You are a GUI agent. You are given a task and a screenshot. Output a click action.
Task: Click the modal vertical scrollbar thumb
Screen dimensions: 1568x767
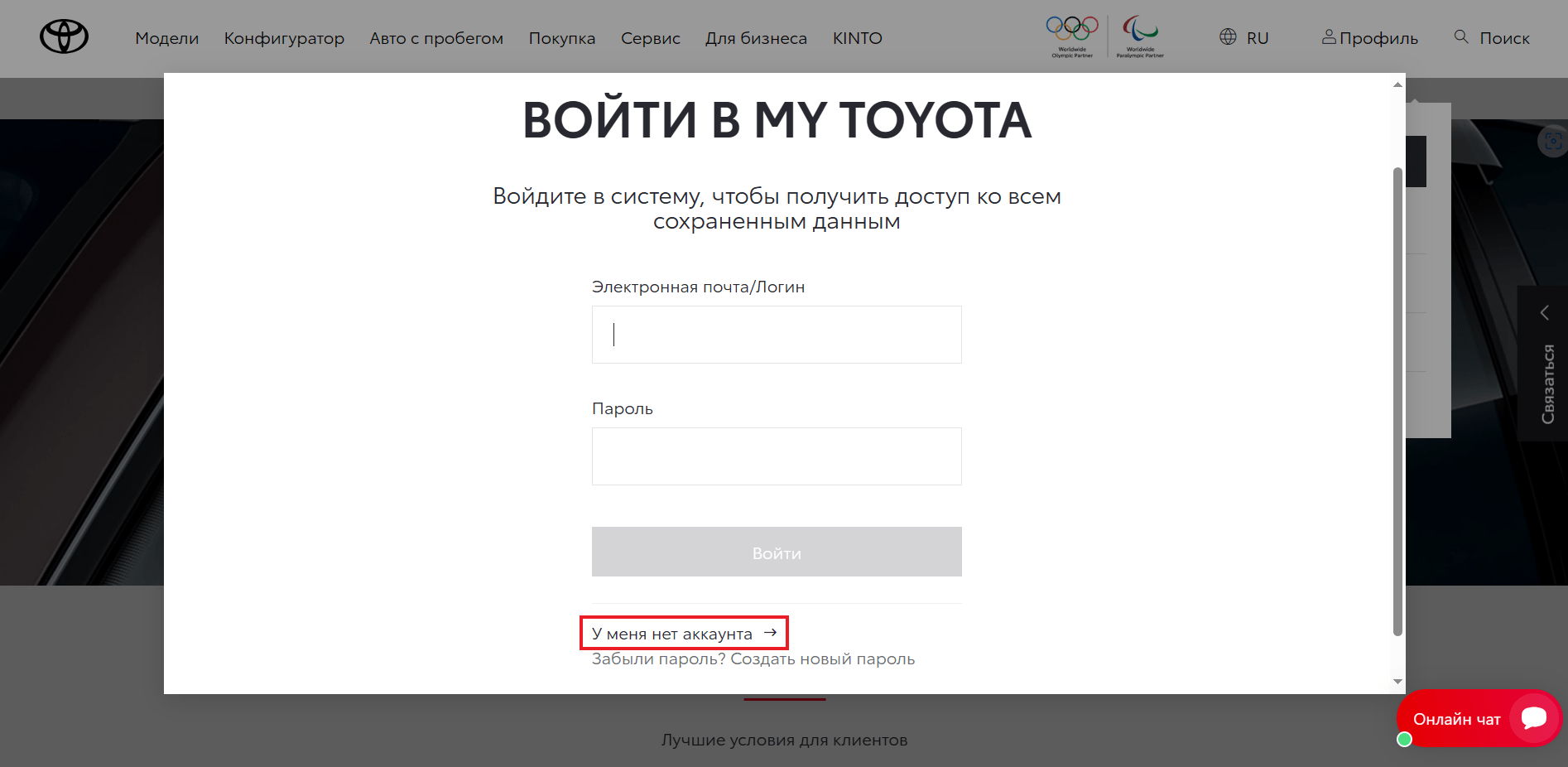pos(1397,402)
